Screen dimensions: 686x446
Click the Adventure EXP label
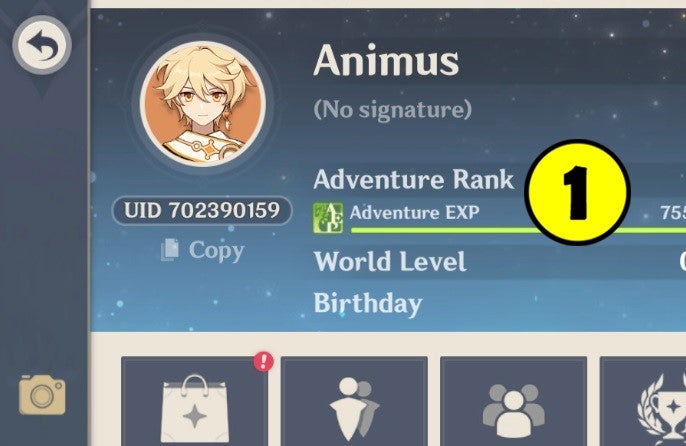coord(414,213)
